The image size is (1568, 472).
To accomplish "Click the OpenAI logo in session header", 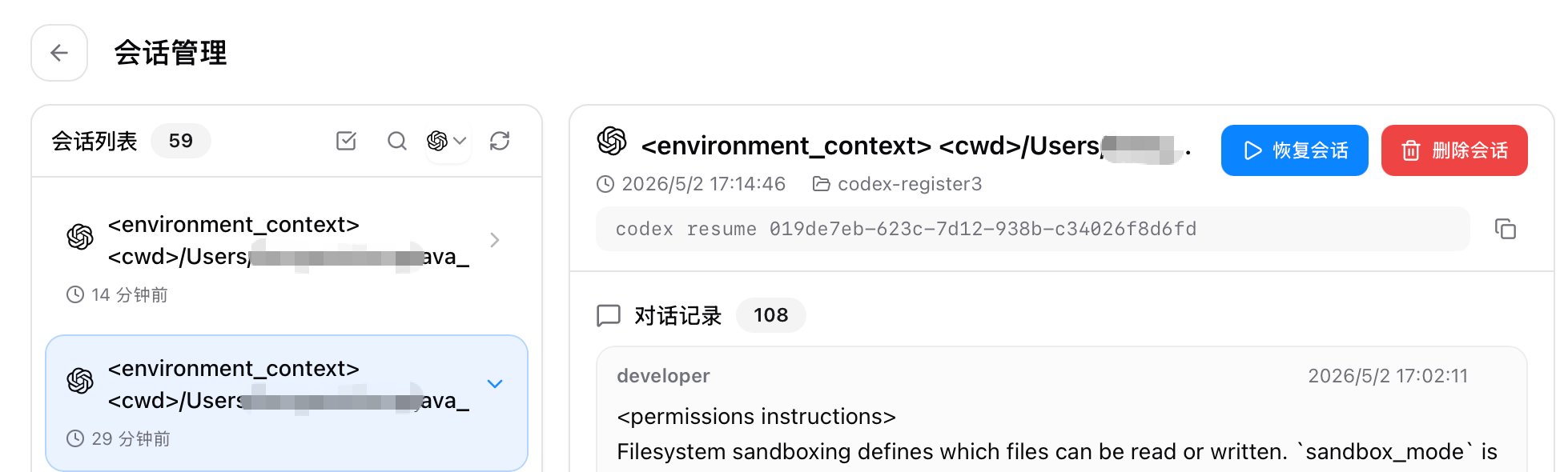I will coord(612,141).
